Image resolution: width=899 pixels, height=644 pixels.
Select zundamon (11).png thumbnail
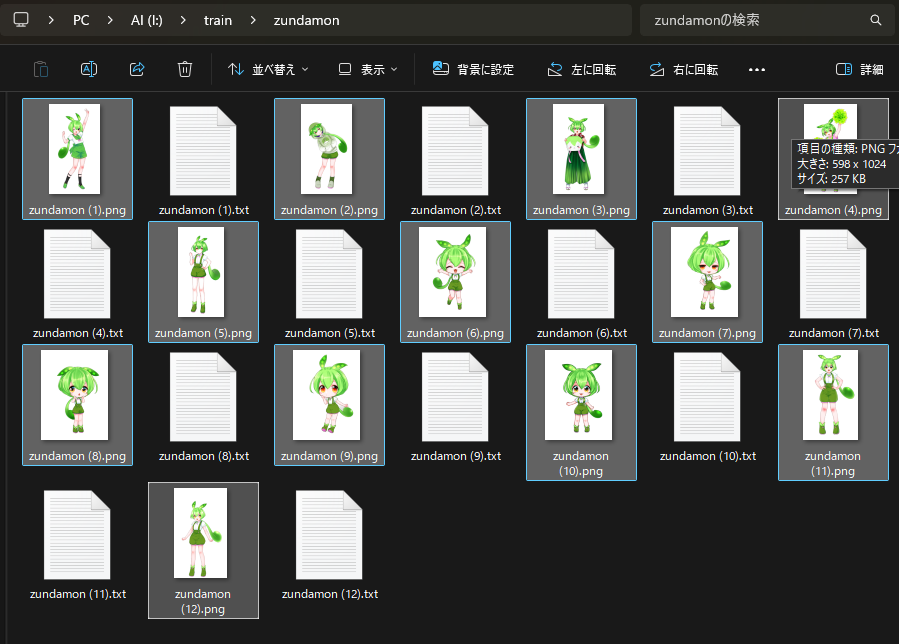tap(830, 395)
